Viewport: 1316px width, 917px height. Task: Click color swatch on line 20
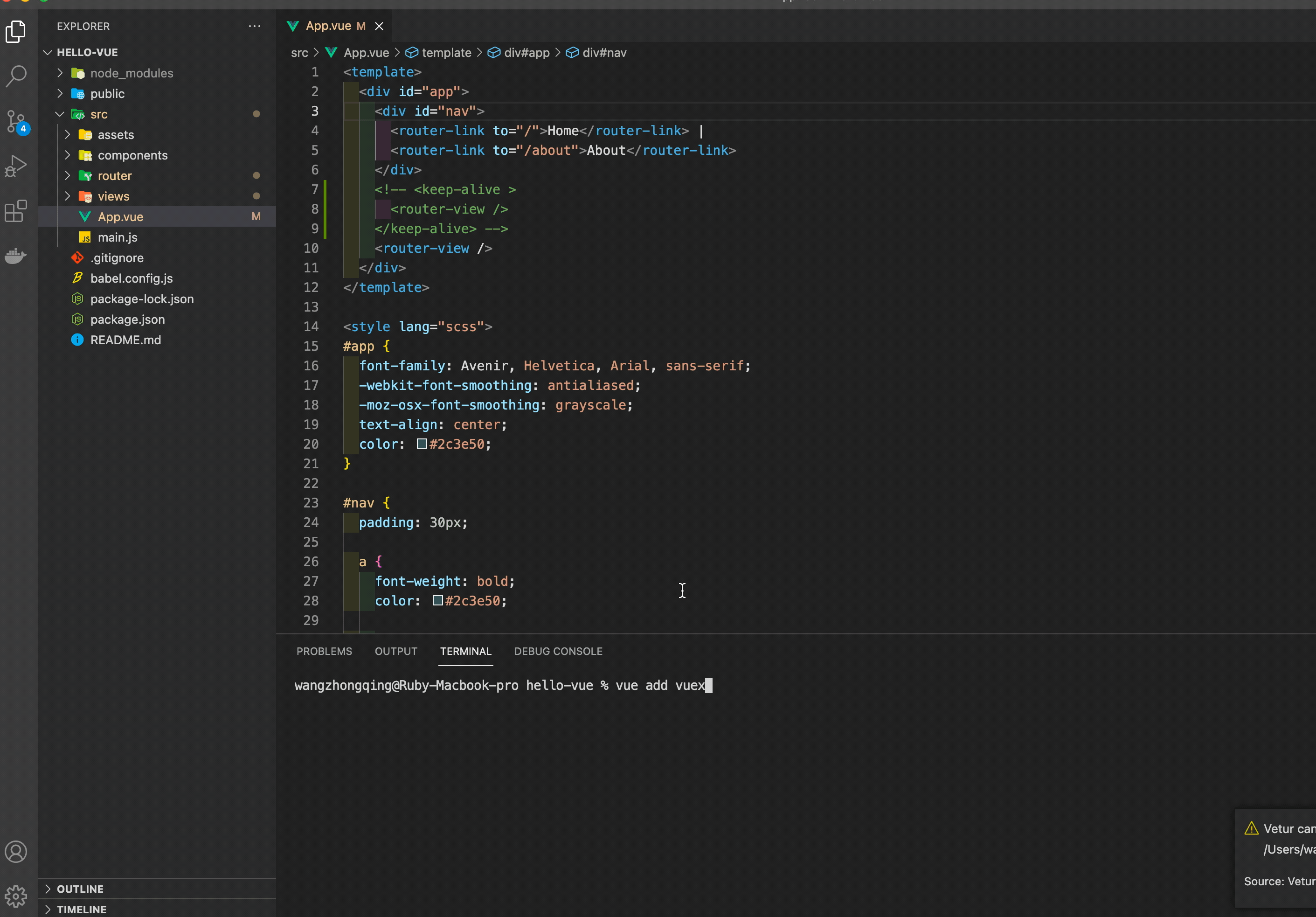pyautogui.click(x=422, y=444)
